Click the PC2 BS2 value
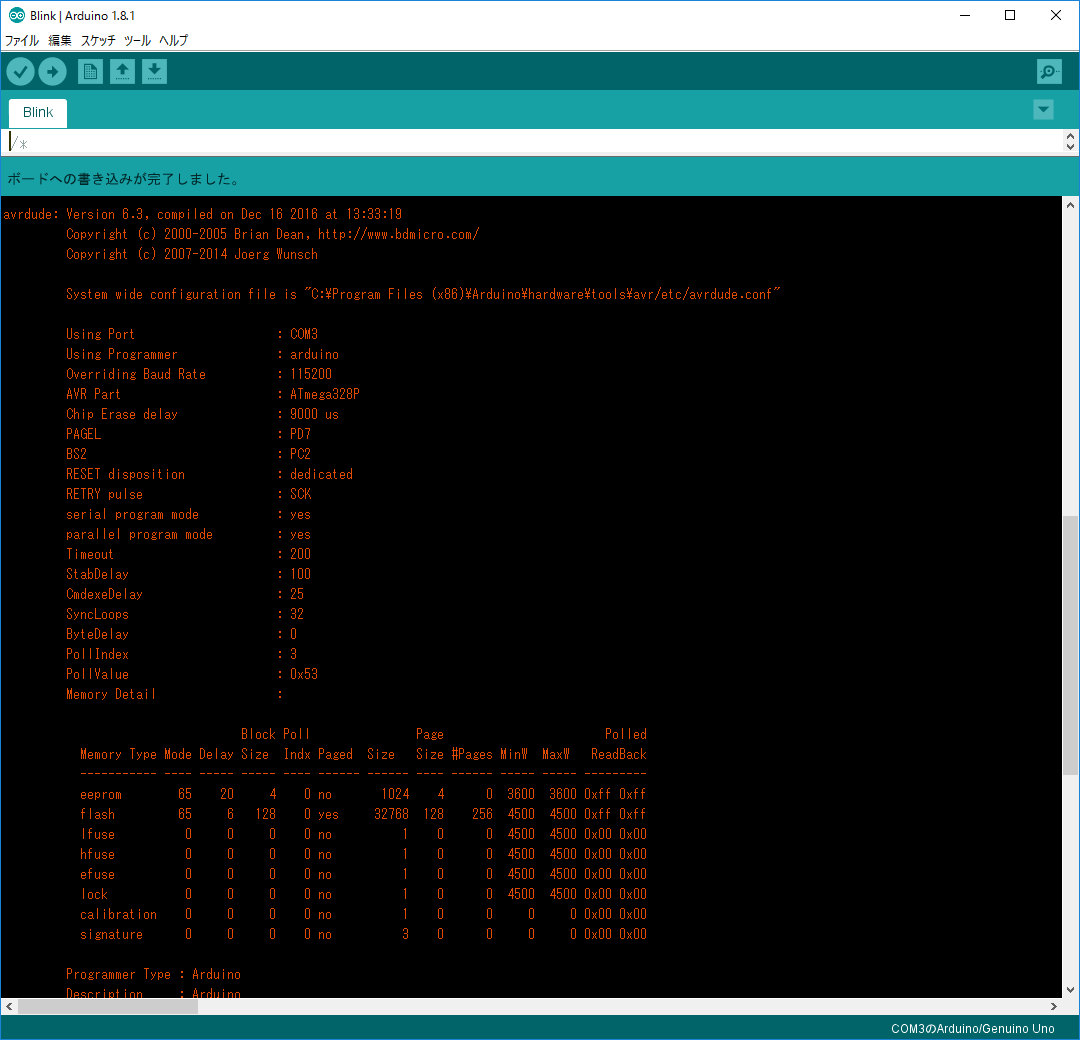 point(300,454)
